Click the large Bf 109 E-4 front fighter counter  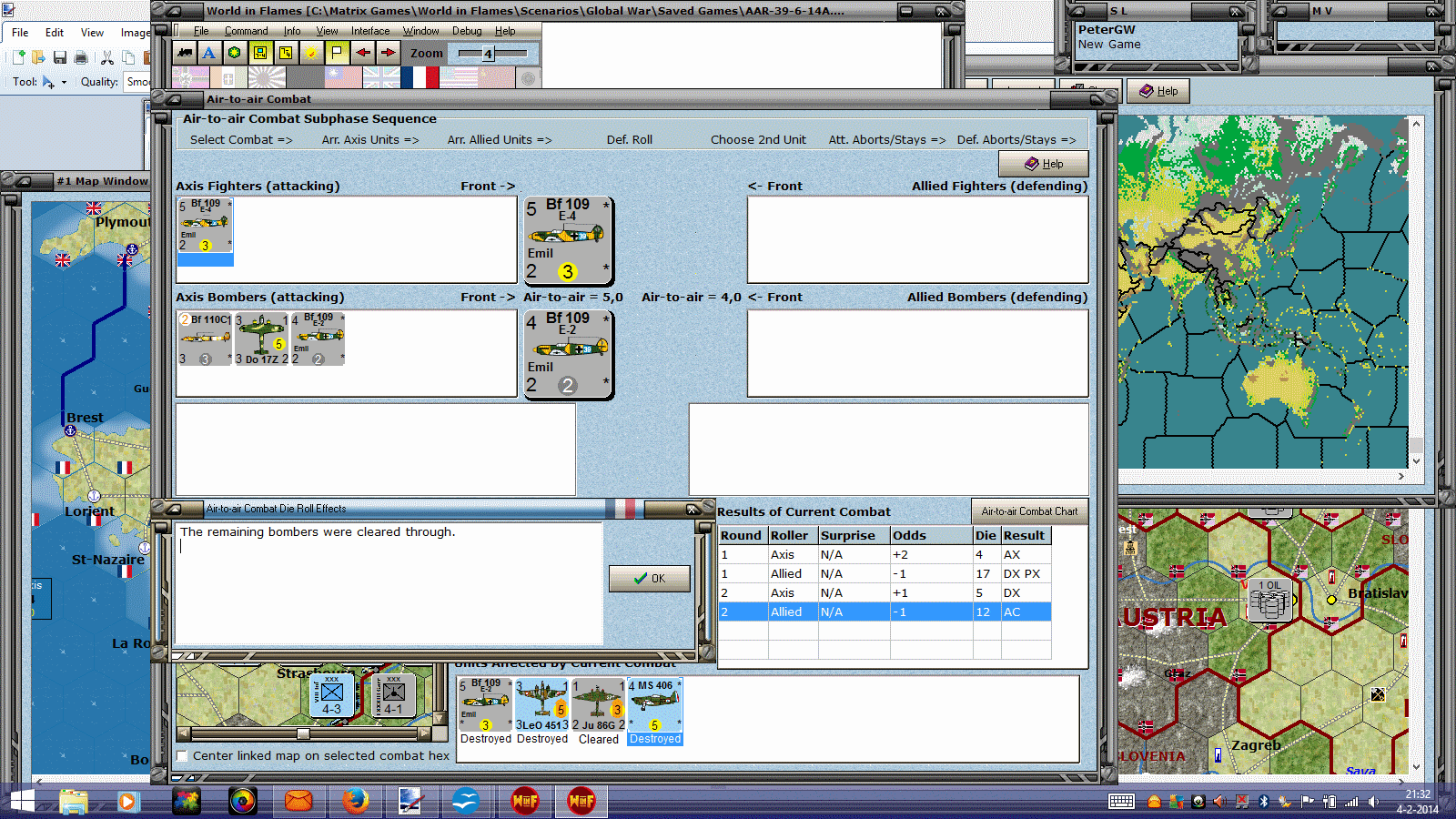coord(568,240)
